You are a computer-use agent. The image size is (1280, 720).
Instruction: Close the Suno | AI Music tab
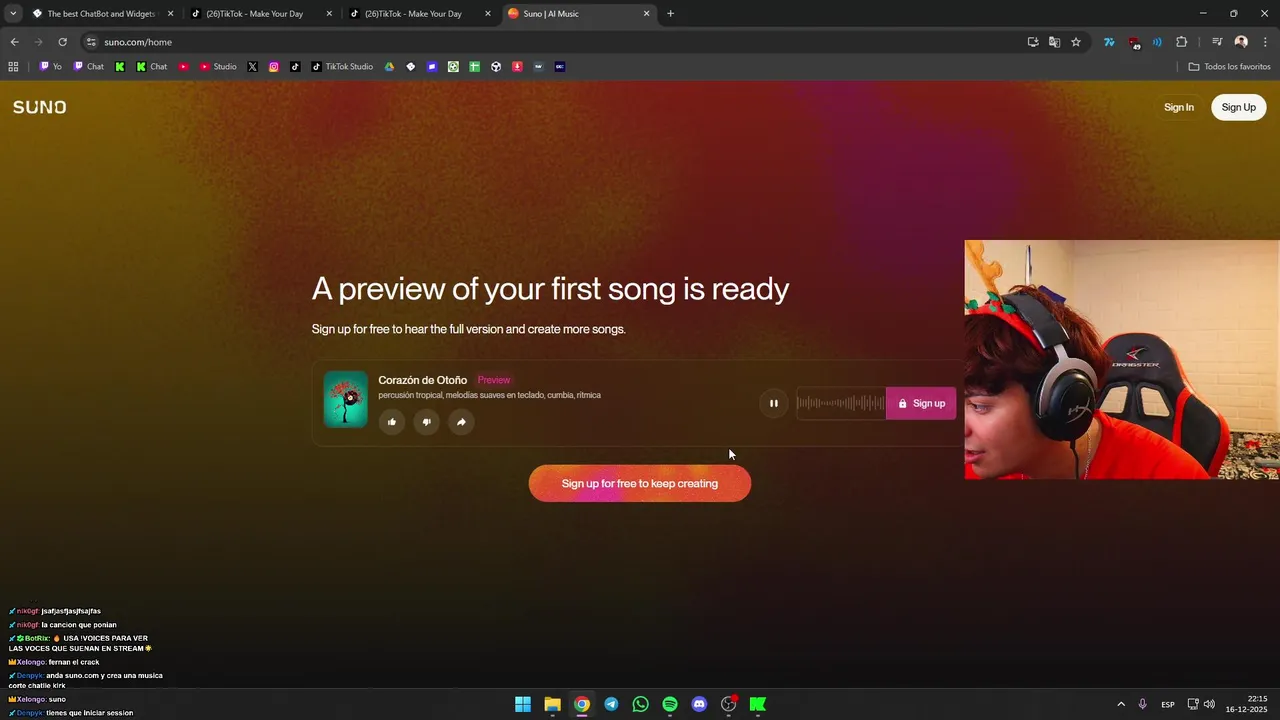(646, 14)
